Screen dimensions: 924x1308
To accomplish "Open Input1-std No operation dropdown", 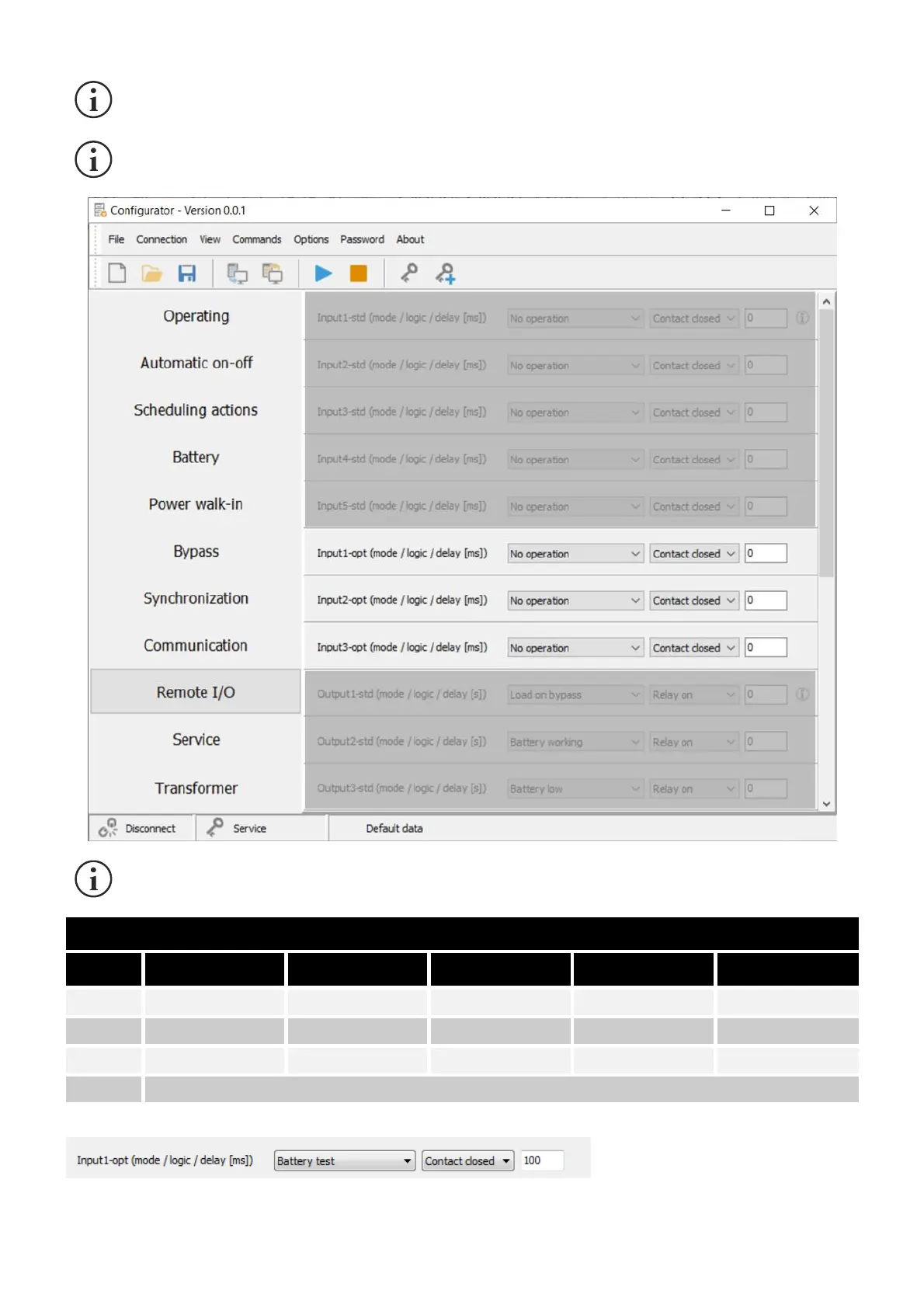I will (575, 318).
